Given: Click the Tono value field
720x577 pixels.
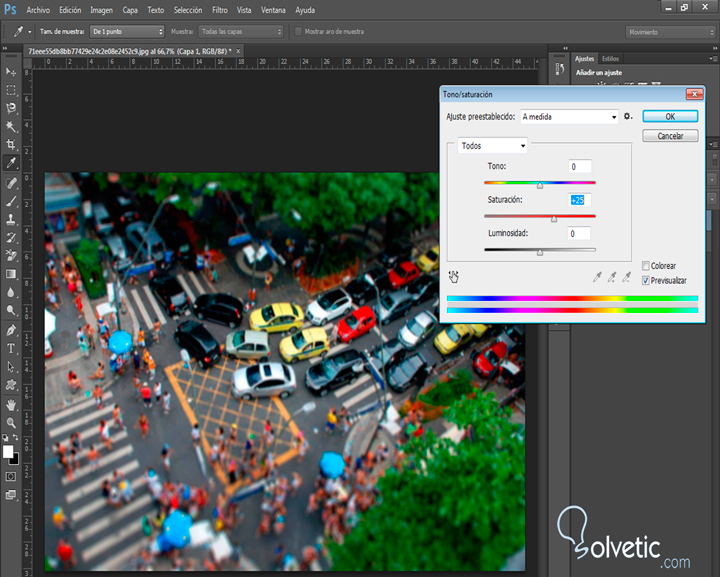Looking at the screenshot, I should coord(579,167).
